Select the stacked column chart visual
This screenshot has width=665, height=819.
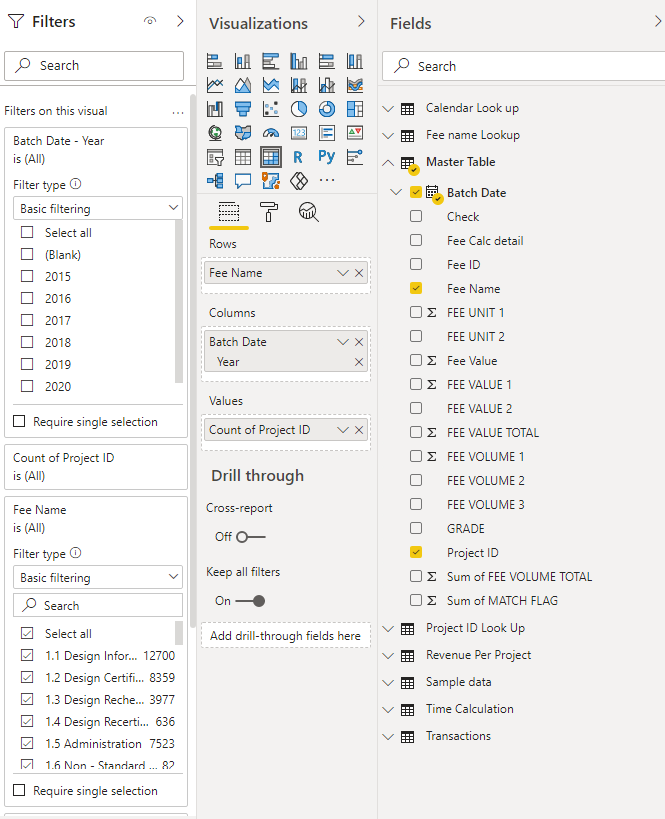(242, 62)
